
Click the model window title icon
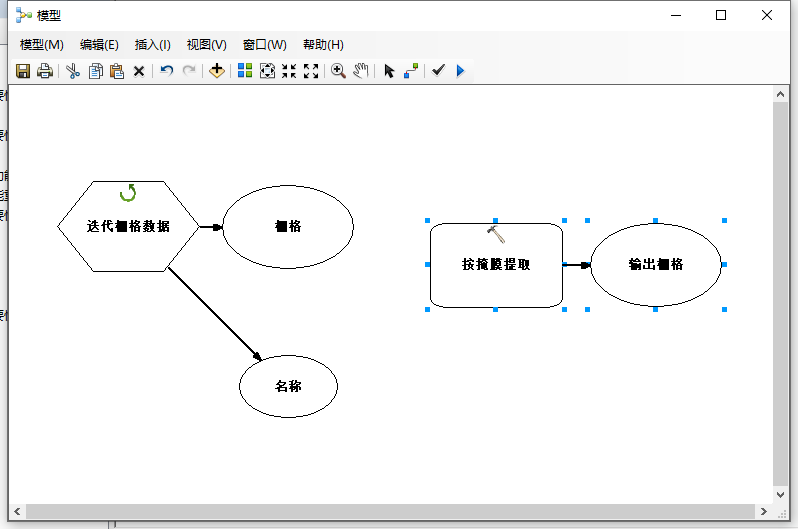(x=23, y=15)
